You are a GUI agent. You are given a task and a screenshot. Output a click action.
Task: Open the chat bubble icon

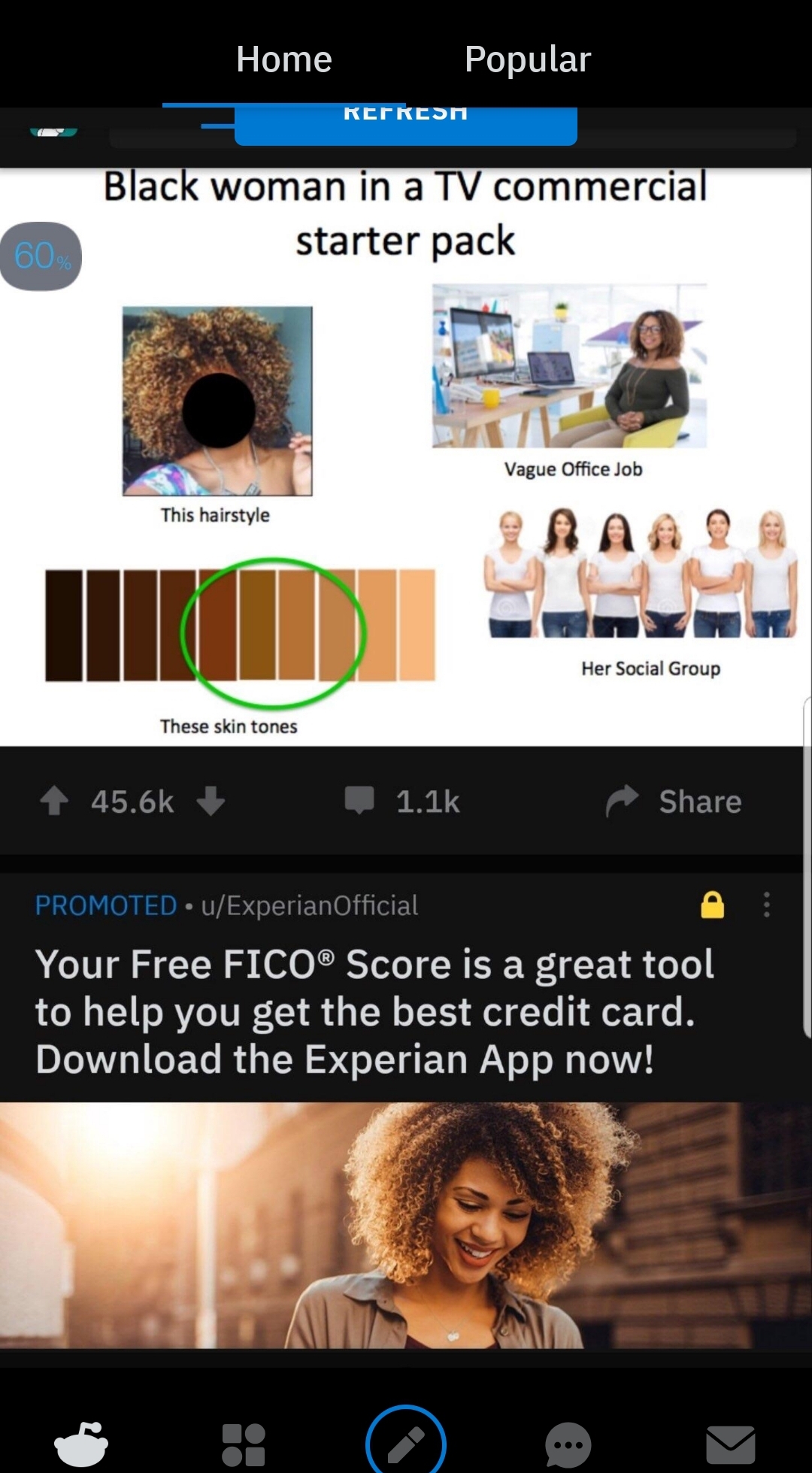pyautogui.click(x=568, y=1444)
